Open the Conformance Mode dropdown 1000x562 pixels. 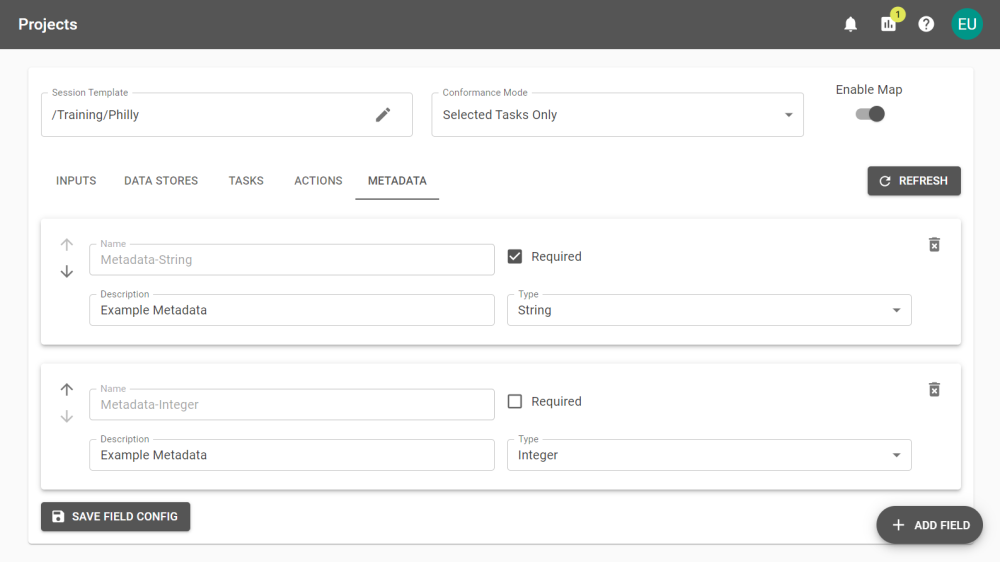[617, 115]
